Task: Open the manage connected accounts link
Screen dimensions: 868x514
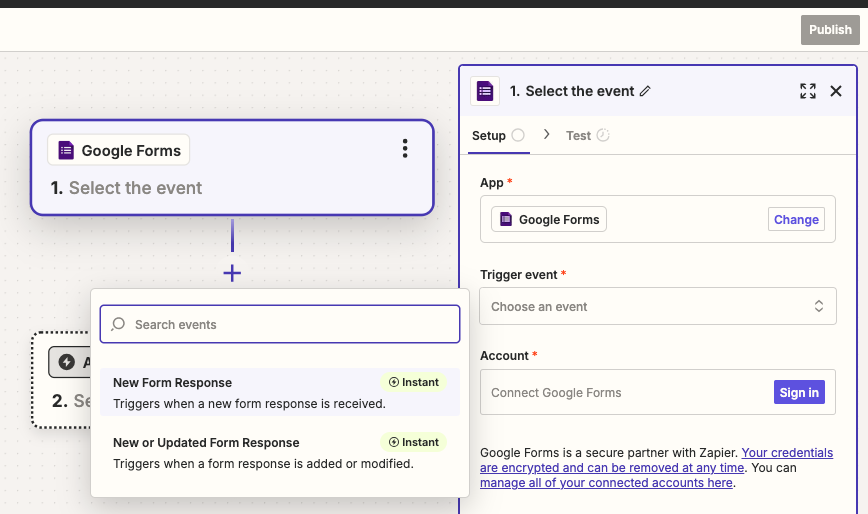Action: 606,482
